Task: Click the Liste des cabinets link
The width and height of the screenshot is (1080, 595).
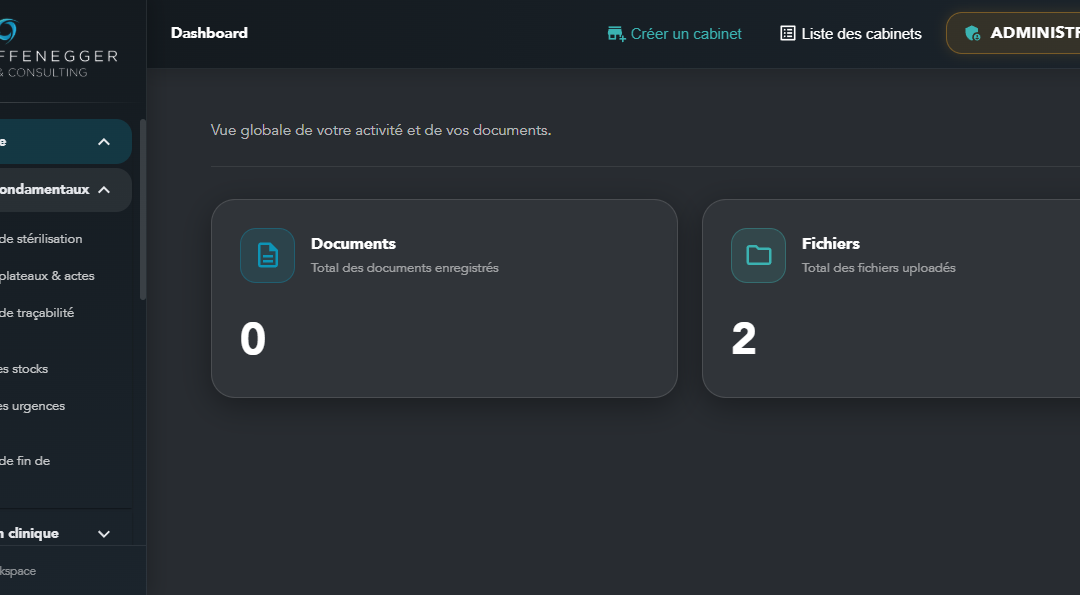Action: pos(851,34)
